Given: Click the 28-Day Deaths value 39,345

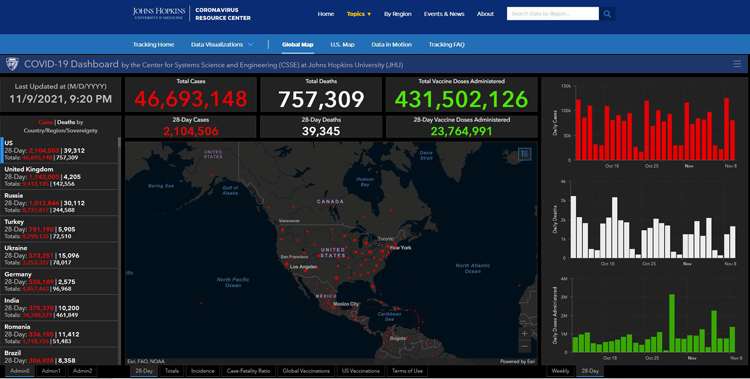Looking at the screenshot, I should coord(321,131).
